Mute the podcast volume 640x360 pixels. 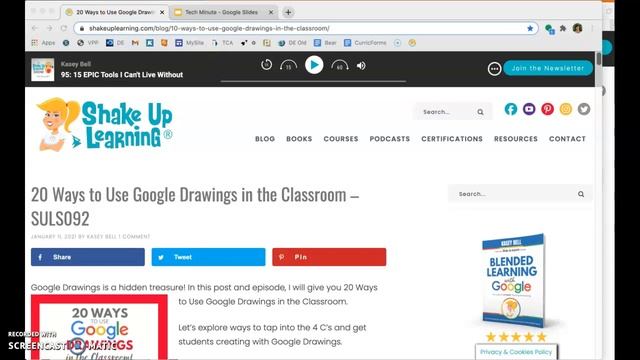[x=361, y=65]
